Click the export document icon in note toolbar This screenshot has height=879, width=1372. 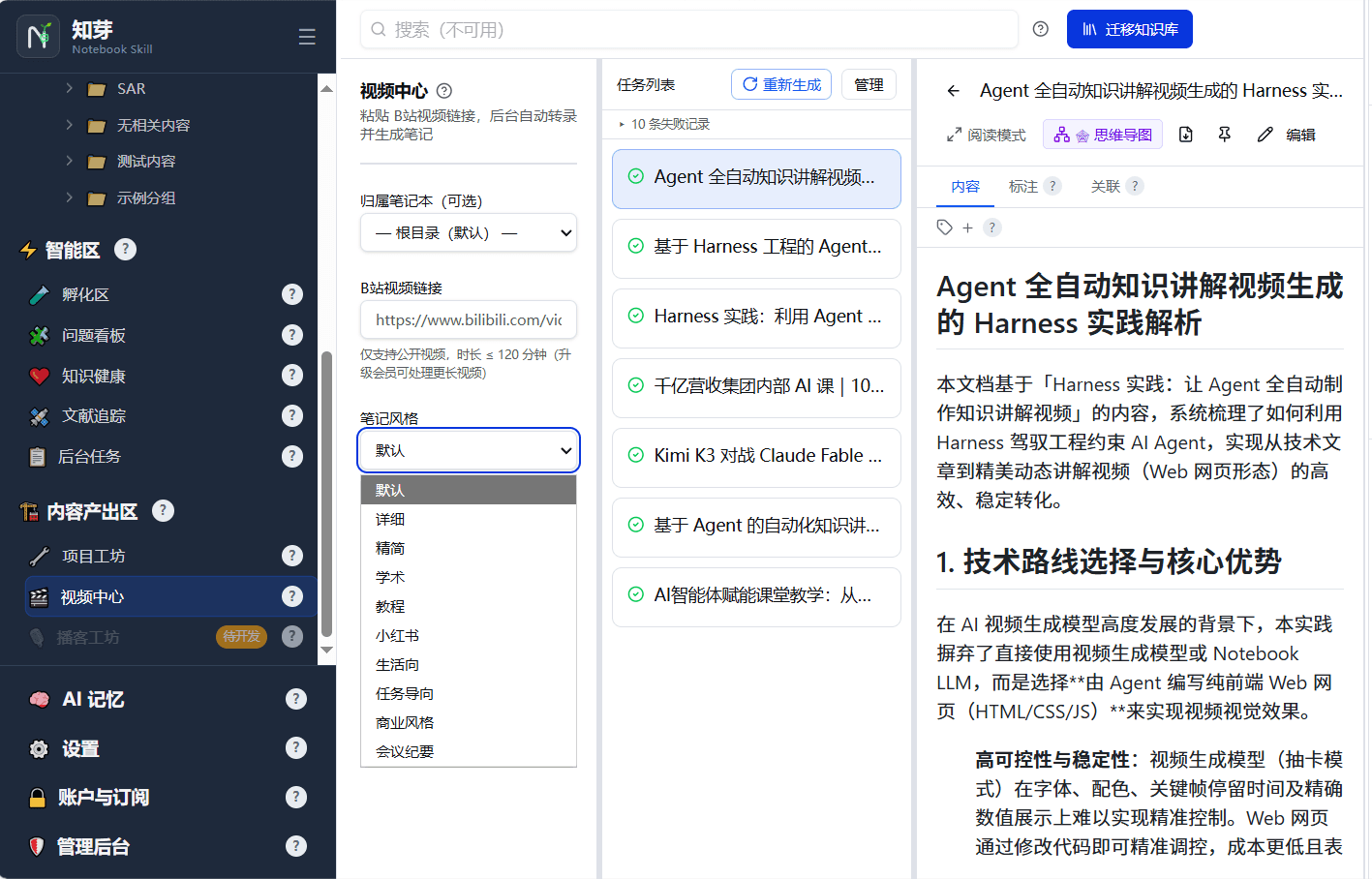coord(1186,135)
